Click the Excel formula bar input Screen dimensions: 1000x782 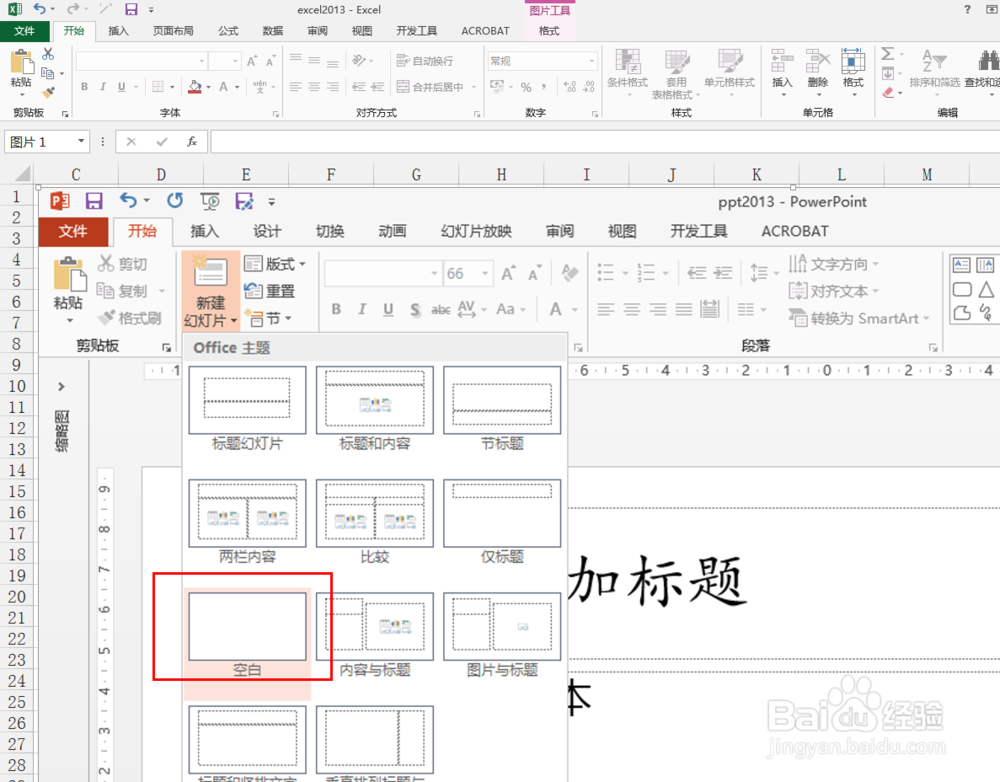tap(605, 142)
